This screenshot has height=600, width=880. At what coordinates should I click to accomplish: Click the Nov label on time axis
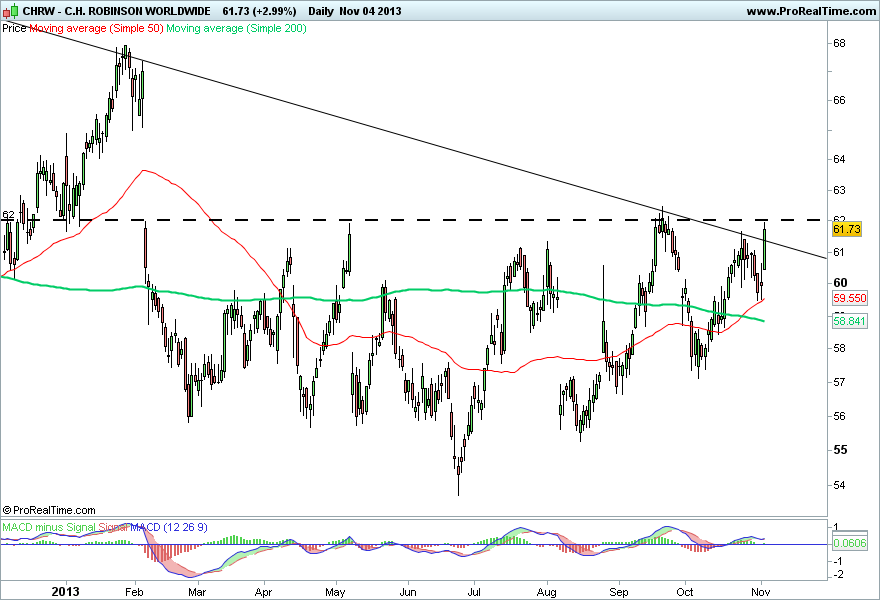click(761, 592)
